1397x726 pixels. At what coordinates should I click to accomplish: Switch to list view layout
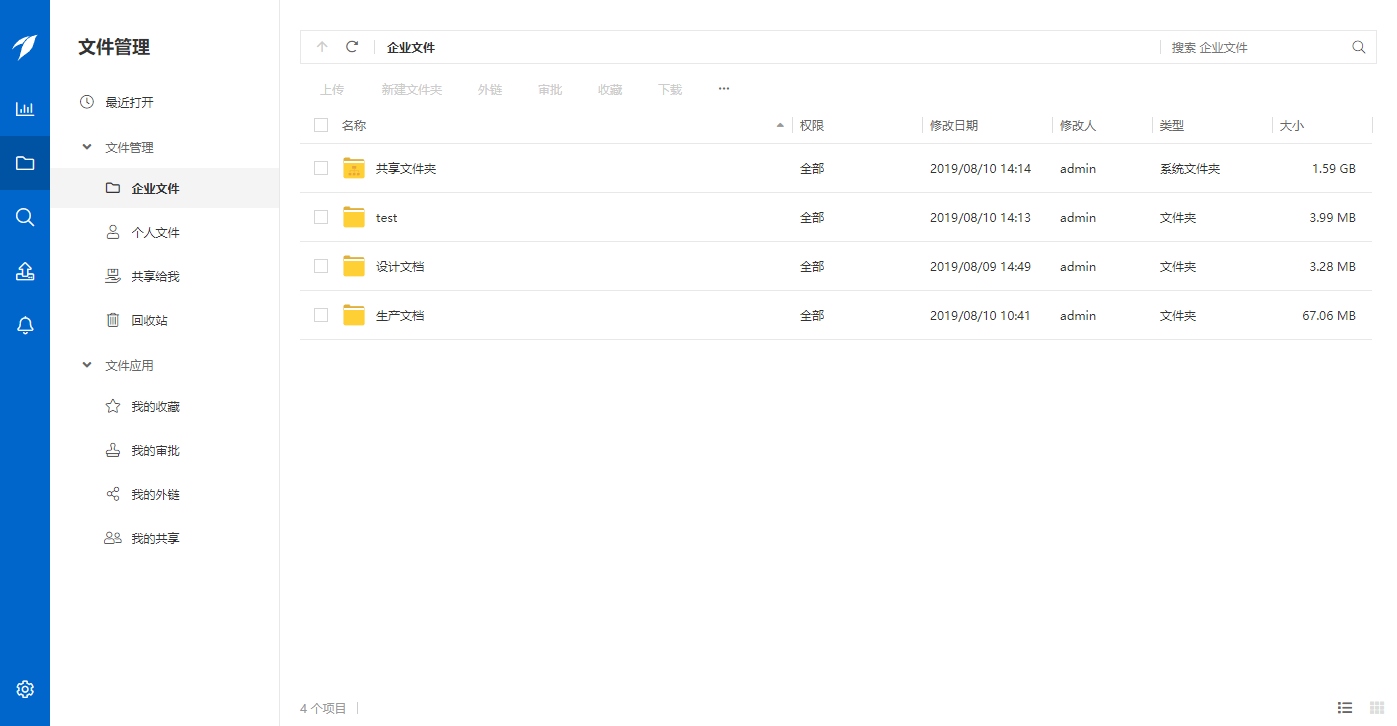click(x=1345, y=708)
